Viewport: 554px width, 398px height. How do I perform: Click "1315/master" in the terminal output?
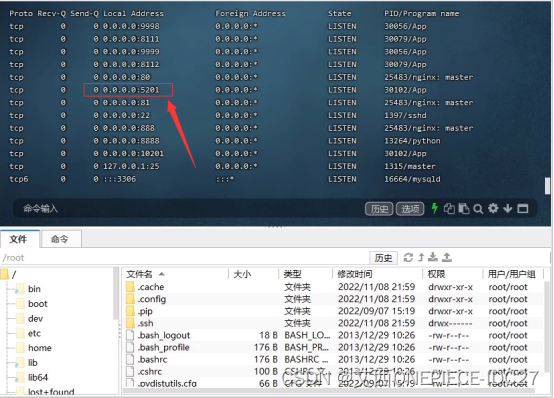pos(410,166)
